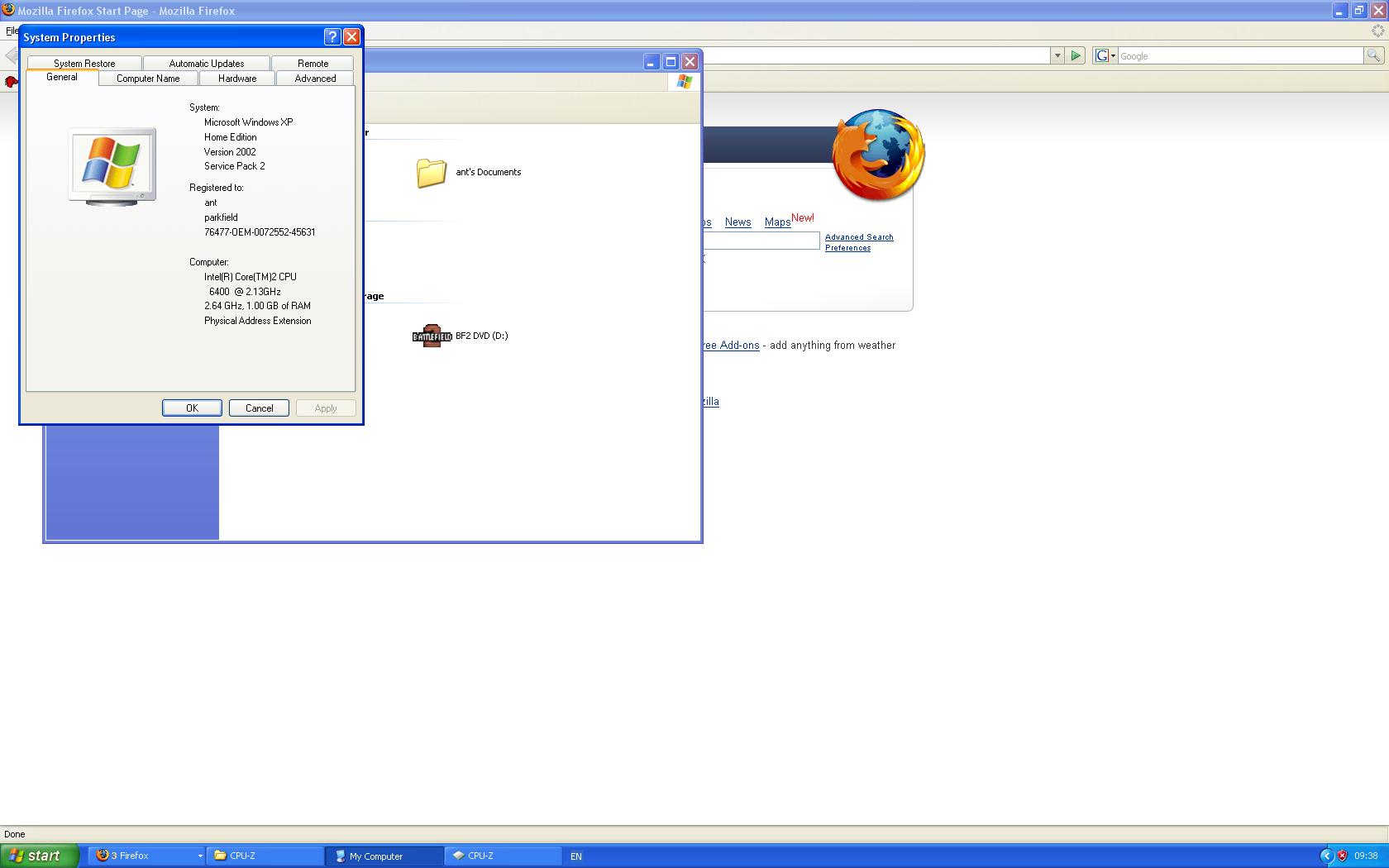Click the system clock showing 09:38

(1366, 856)
